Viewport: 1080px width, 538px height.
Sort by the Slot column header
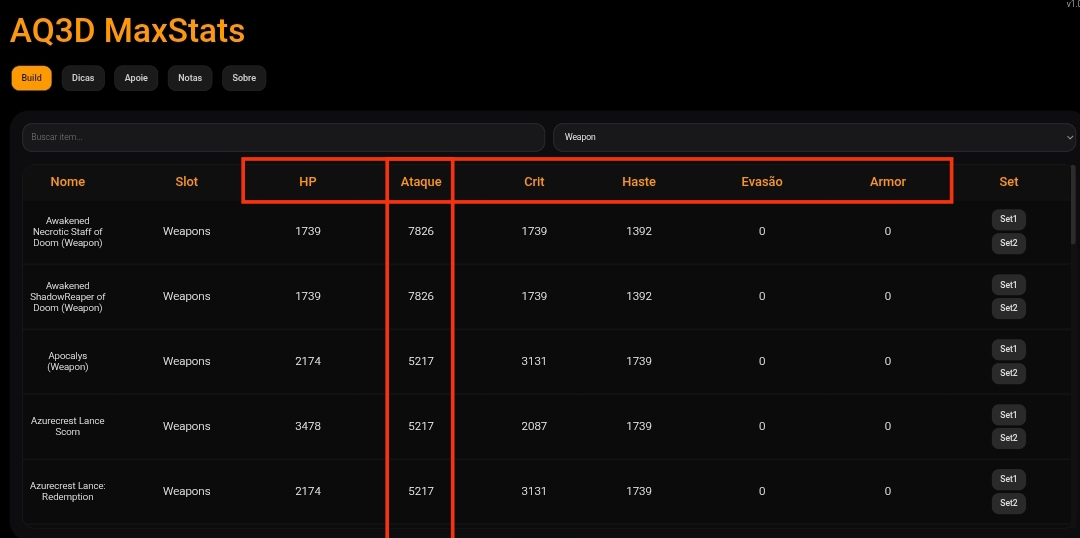pos(186,182)
